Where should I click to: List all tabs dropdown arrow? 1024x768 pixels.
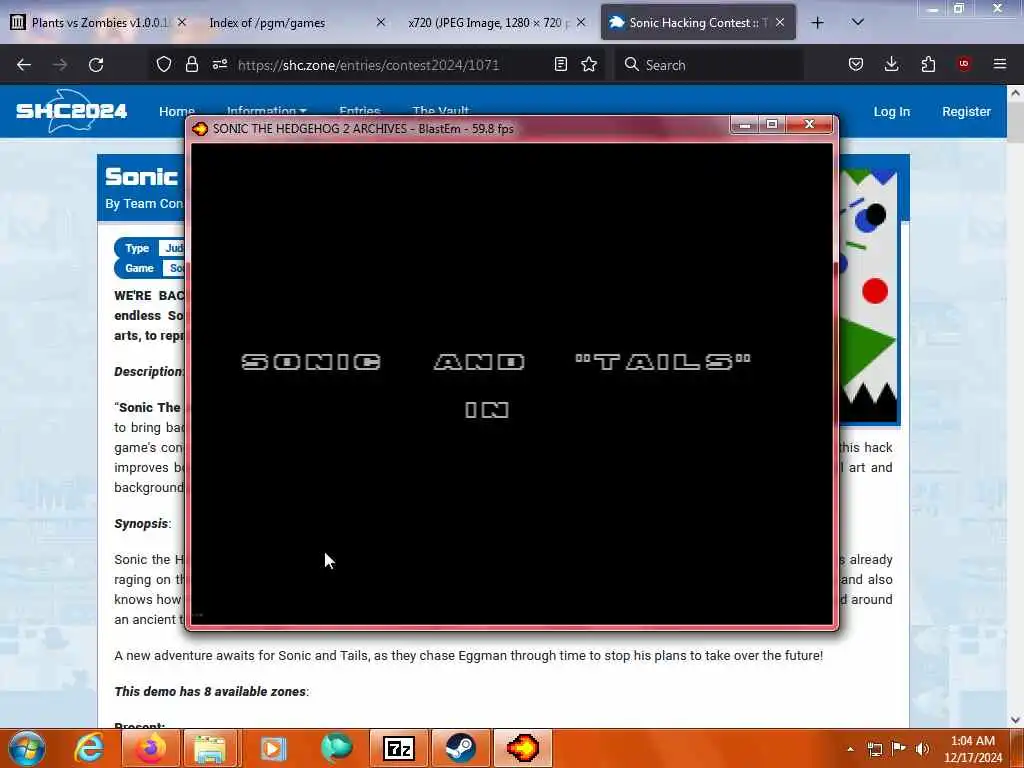858,23
